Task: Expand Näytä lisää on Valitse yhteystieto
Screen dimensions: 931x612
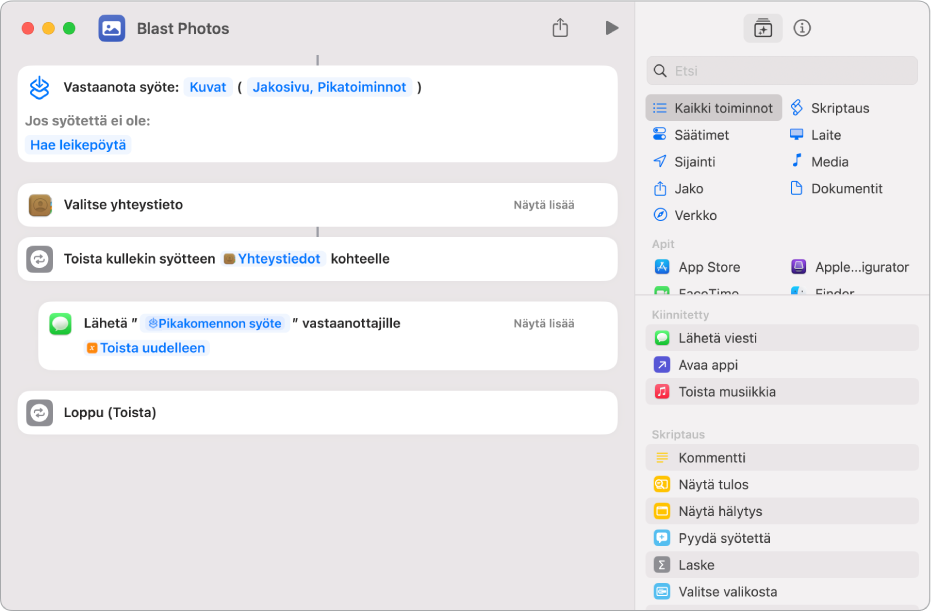Action: tap(544, 205)
